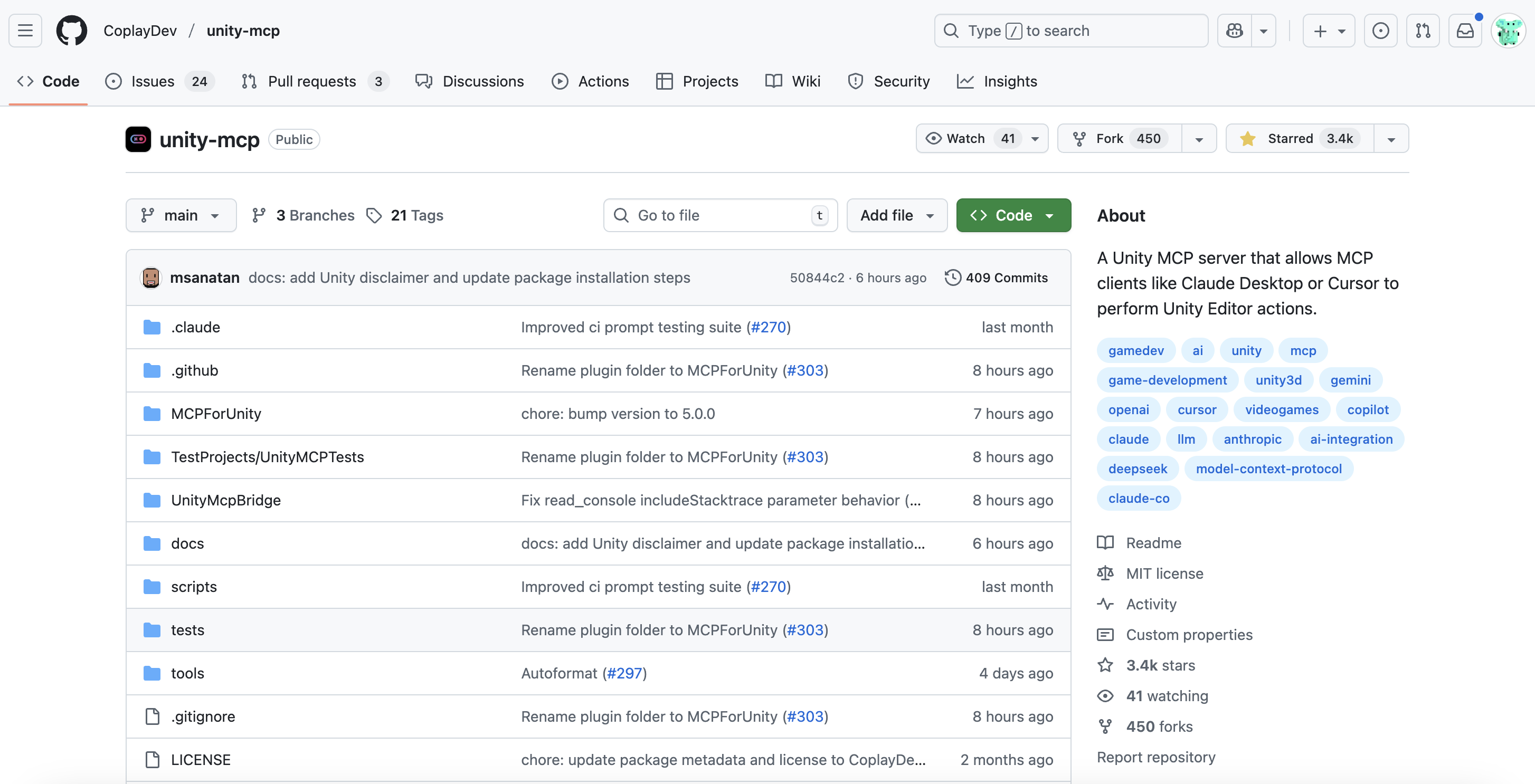
Task: Open the Copilot chat icon
Action: pos(1234,31)
